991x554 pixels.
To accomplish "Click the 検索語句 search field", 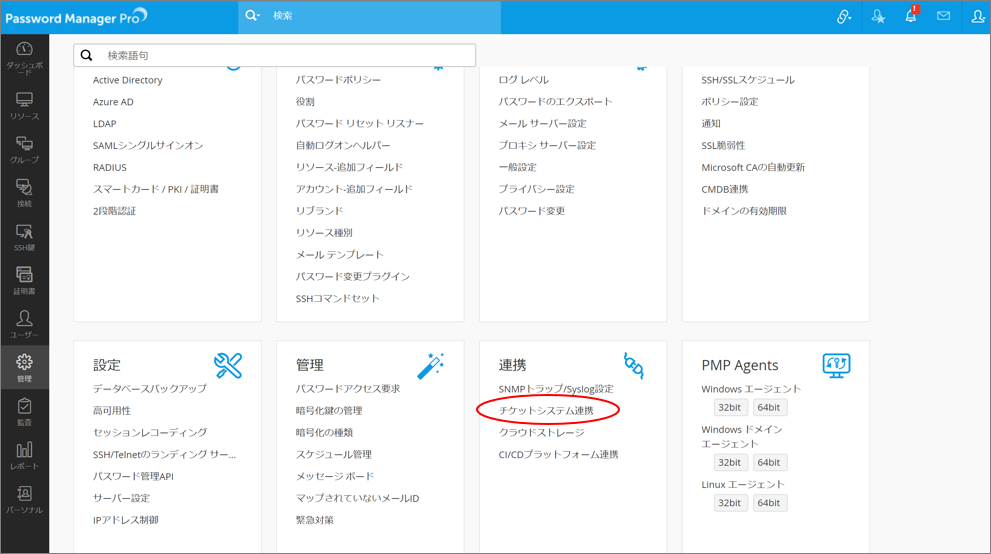I will [x=285, y=56].
